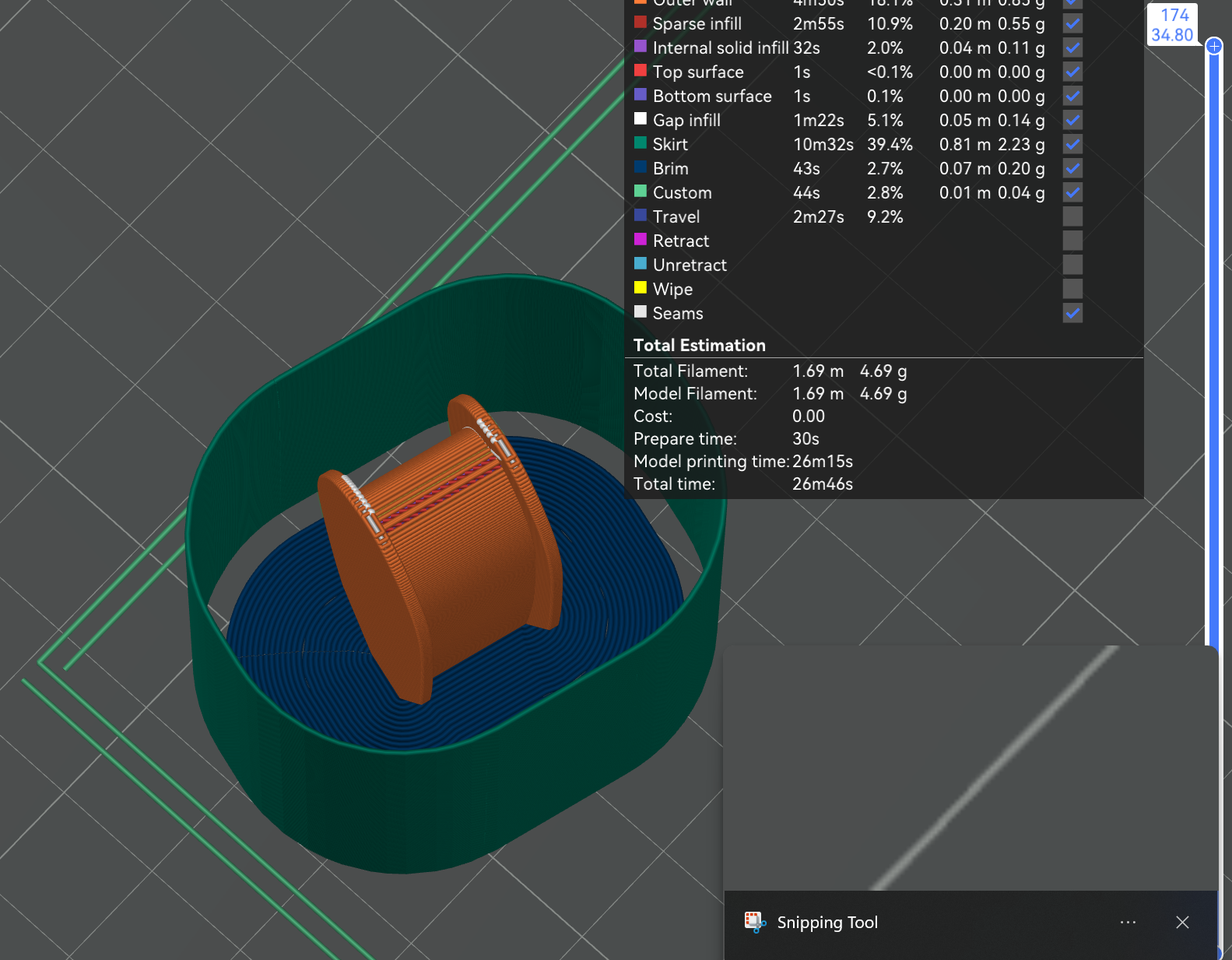
Task: Click the plus handle on layer slider
Action: pos(1213,47)
